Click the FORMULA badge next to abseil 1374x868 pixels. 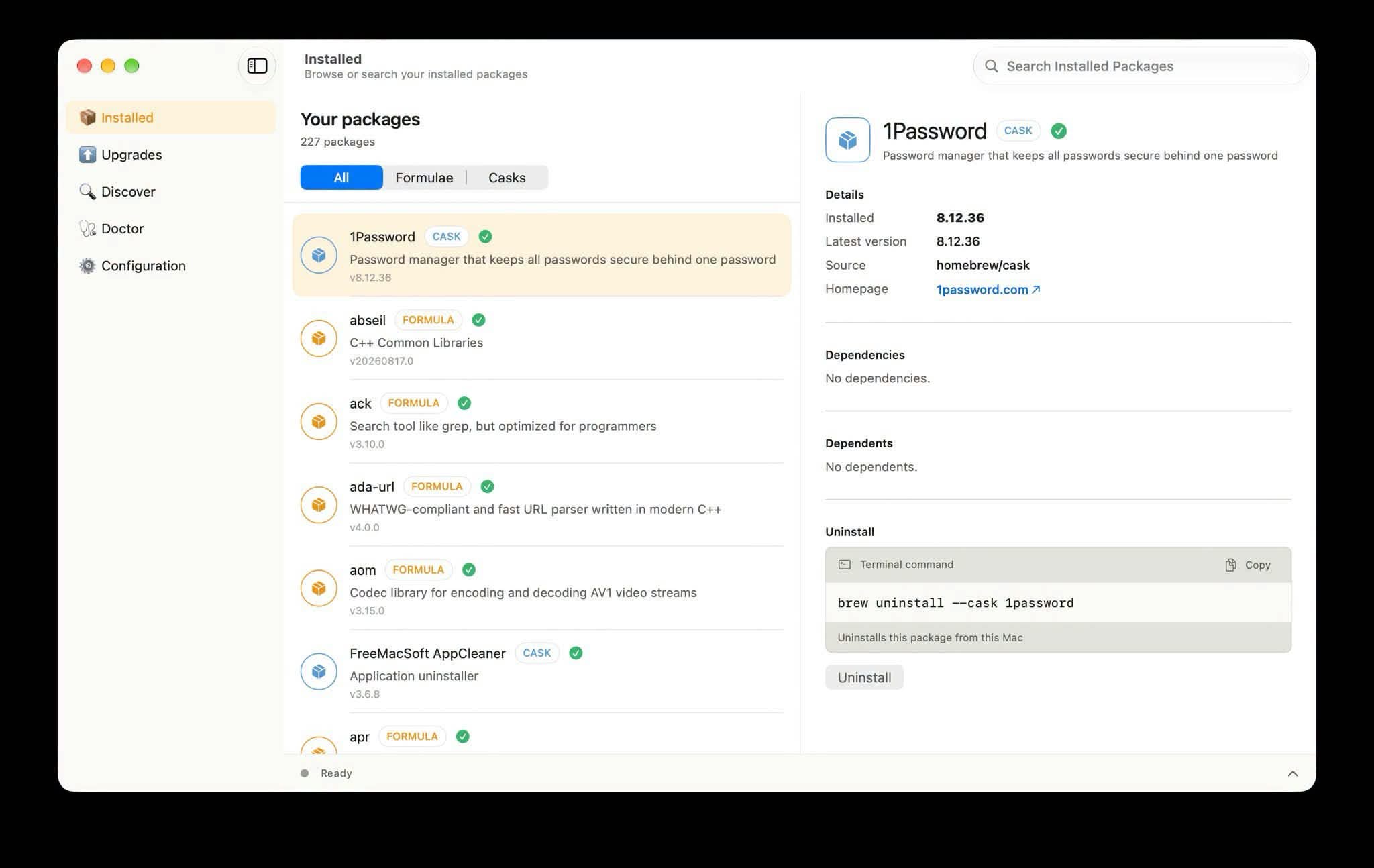pos(428,320)
